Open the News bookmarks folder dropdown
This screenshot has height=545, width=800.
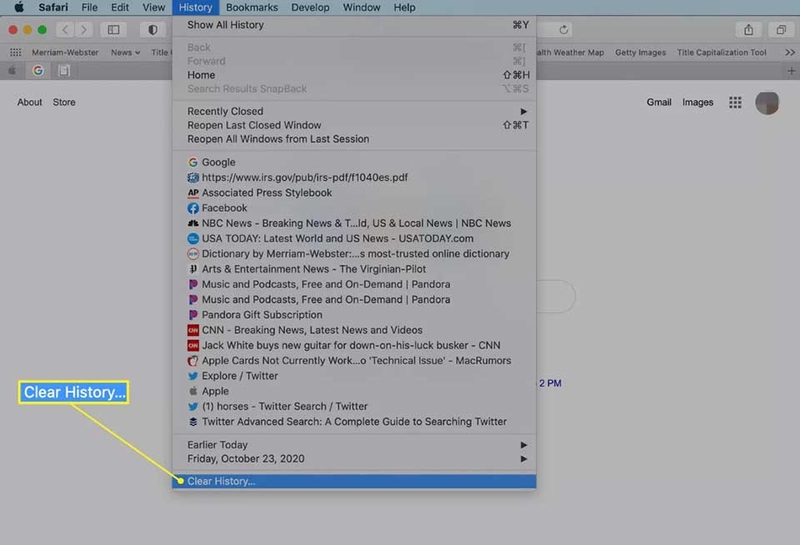(126, 52)
